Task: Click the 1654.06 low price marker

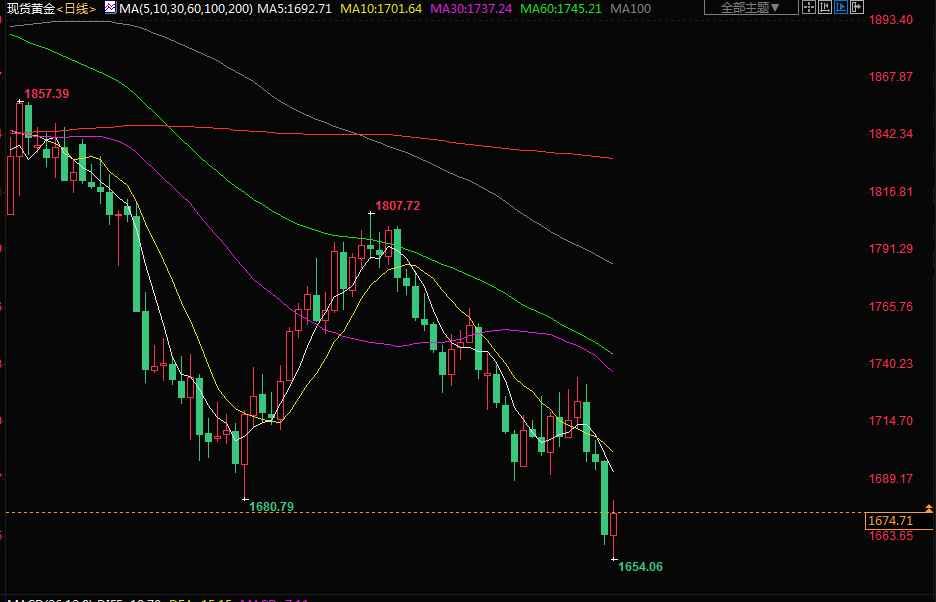Action: [640, 567]
